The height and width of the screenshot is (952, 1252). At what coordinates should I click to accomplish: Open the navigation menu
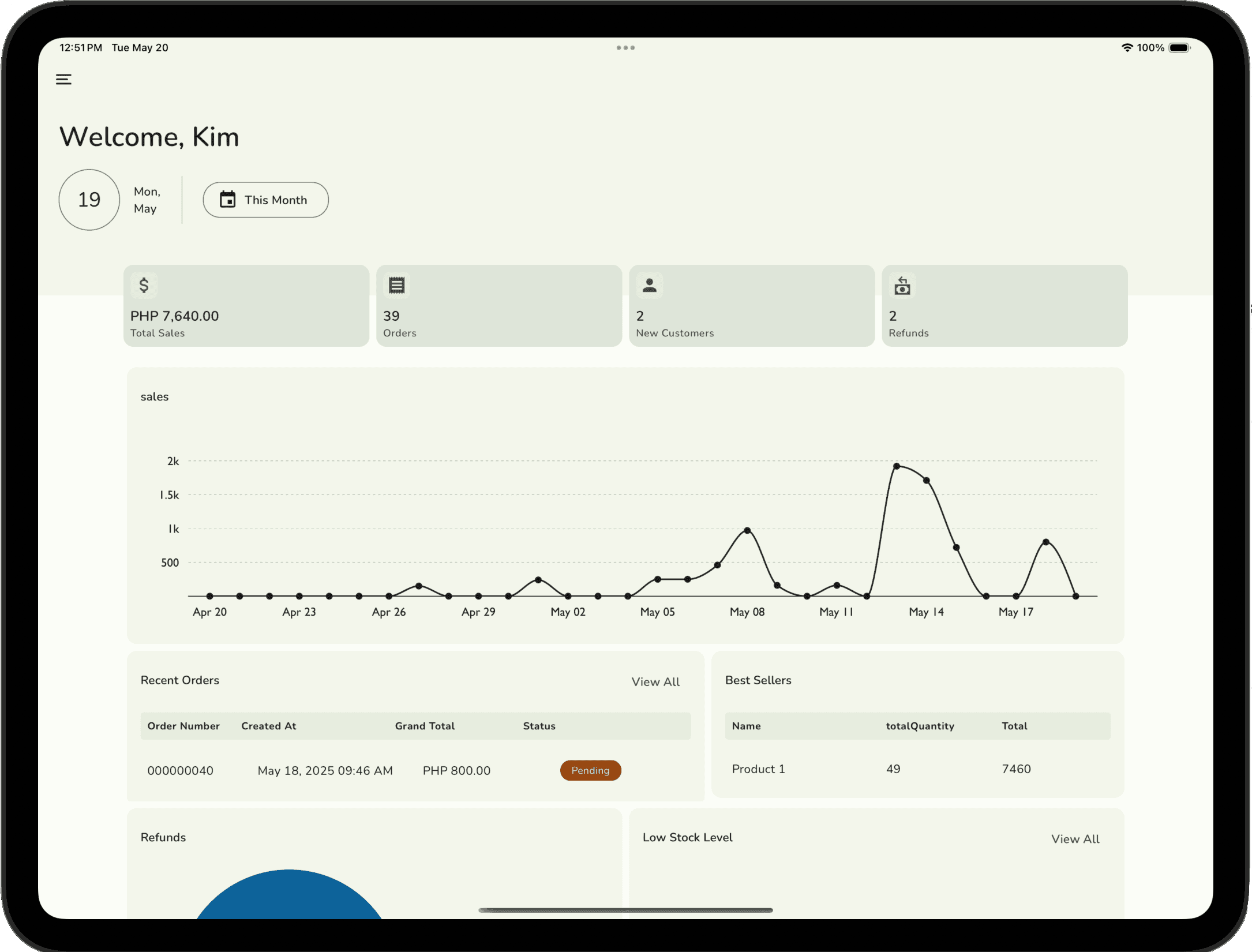[x=63, y=79]
